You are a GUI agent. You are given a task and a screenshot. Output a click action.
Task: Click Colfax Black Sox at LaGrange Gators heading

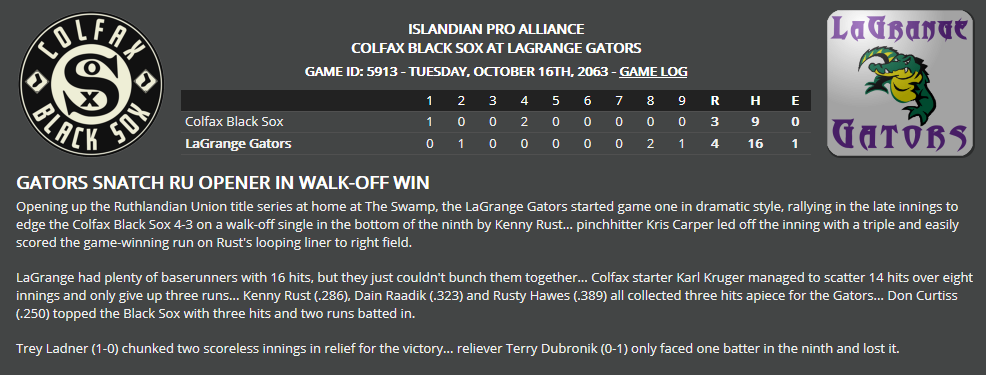click(x=496, y=48)
